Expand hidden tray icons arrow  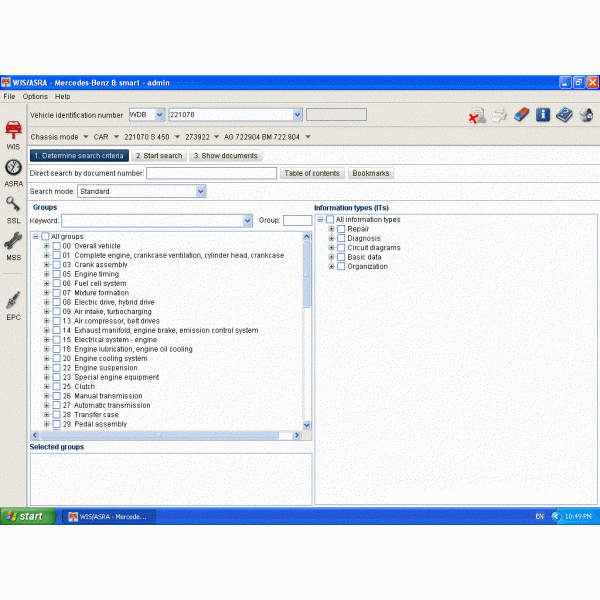(556, 517)
